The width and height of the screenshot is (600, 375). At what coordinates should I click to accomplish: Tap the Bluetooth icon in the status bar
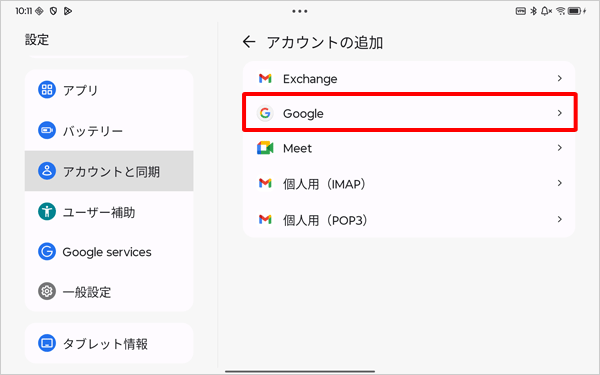(x=533, y=11)
